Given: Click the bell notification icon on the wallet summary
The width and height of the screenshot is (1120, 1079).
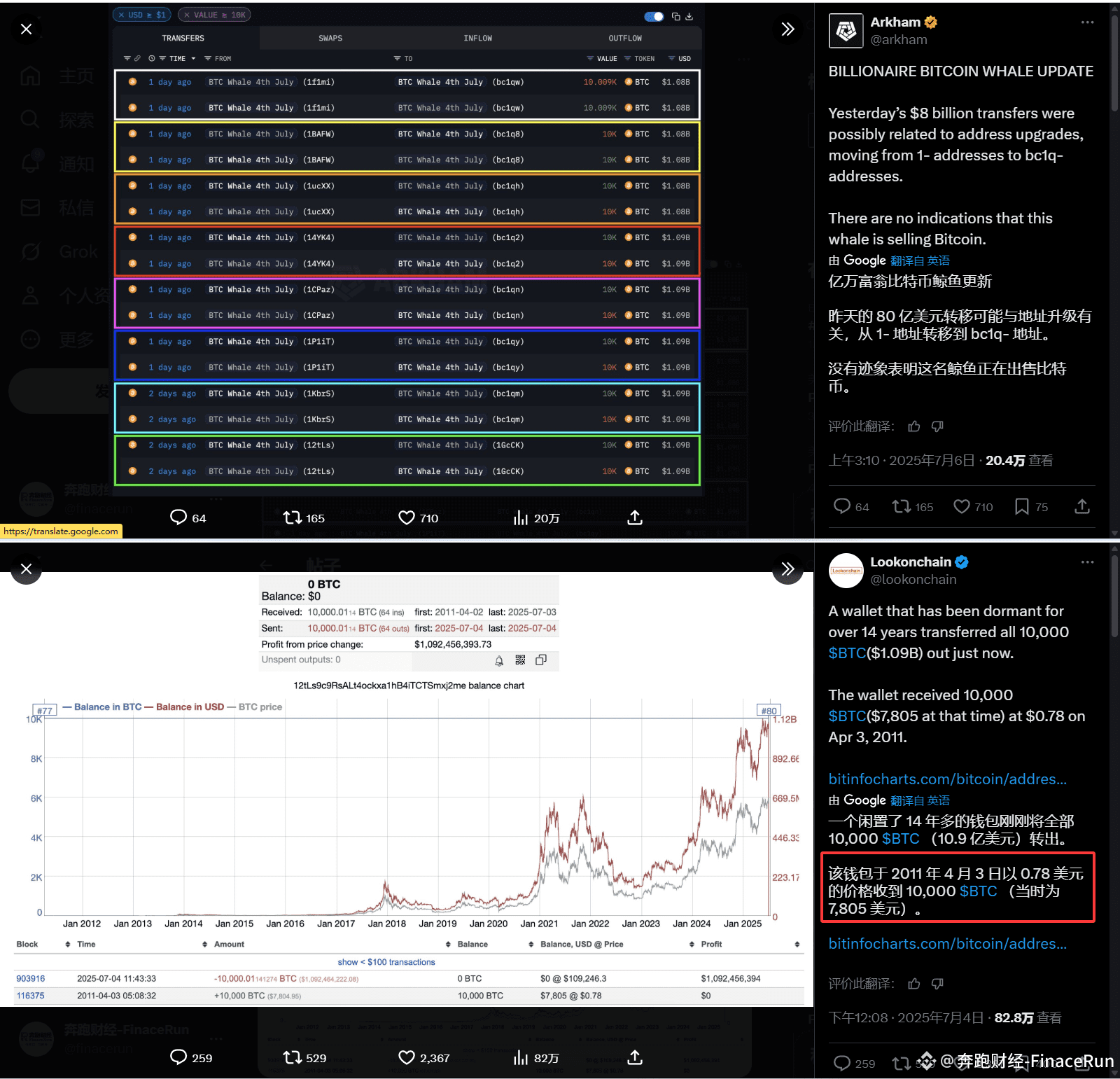Looking at the screenshot, I should tap(499, 660).
